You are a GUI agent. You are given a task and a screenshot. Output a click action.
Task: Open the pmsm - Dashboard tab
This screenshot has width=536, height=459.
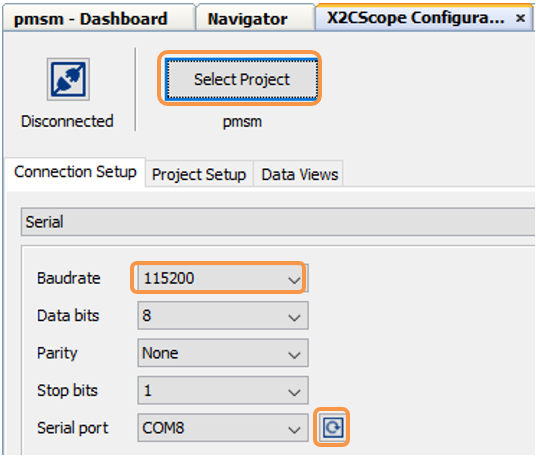pyautogui.click(x=91, y=19)
